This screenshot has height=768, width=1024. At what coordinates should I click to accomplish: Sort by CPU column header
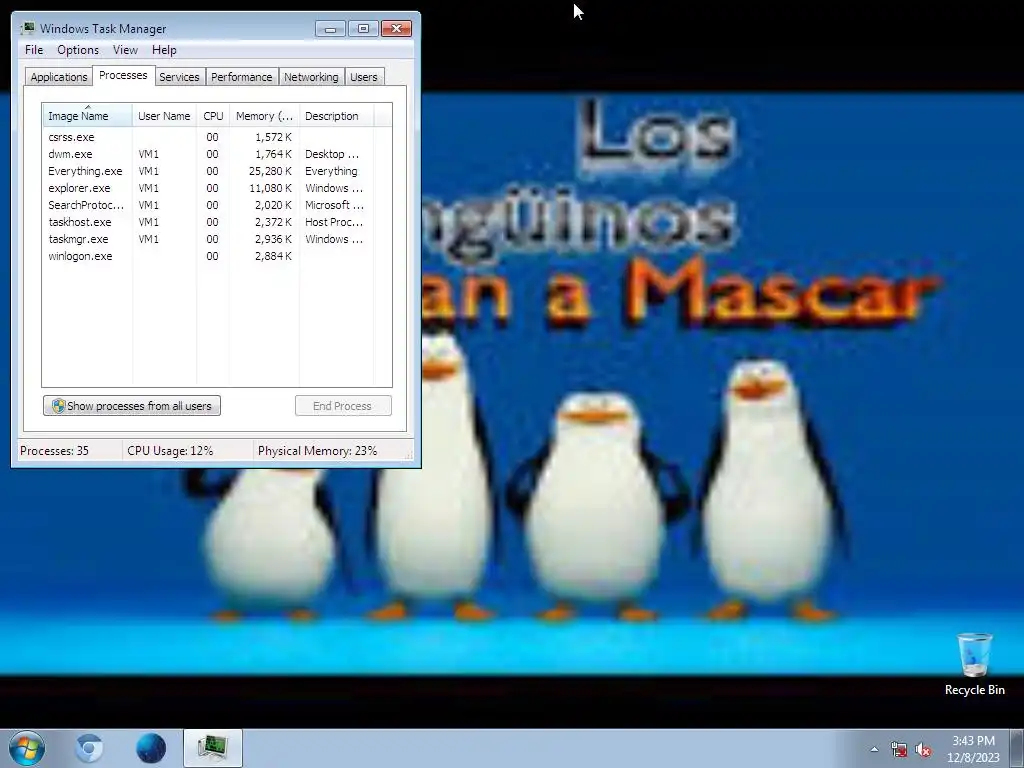213,116
